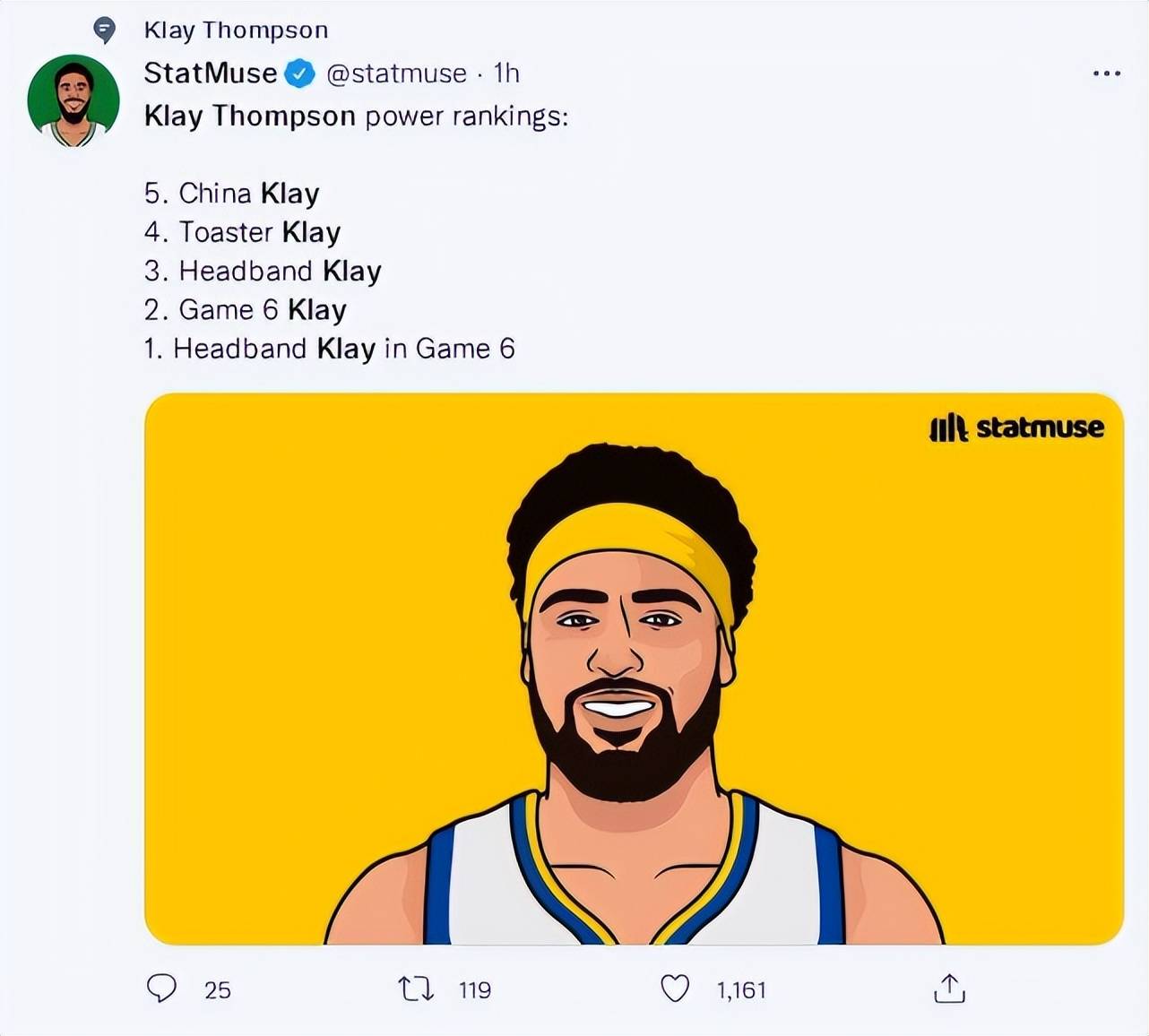View the 1,161 likes count
Screen dimensions: 1149x1036
(741, 990)
